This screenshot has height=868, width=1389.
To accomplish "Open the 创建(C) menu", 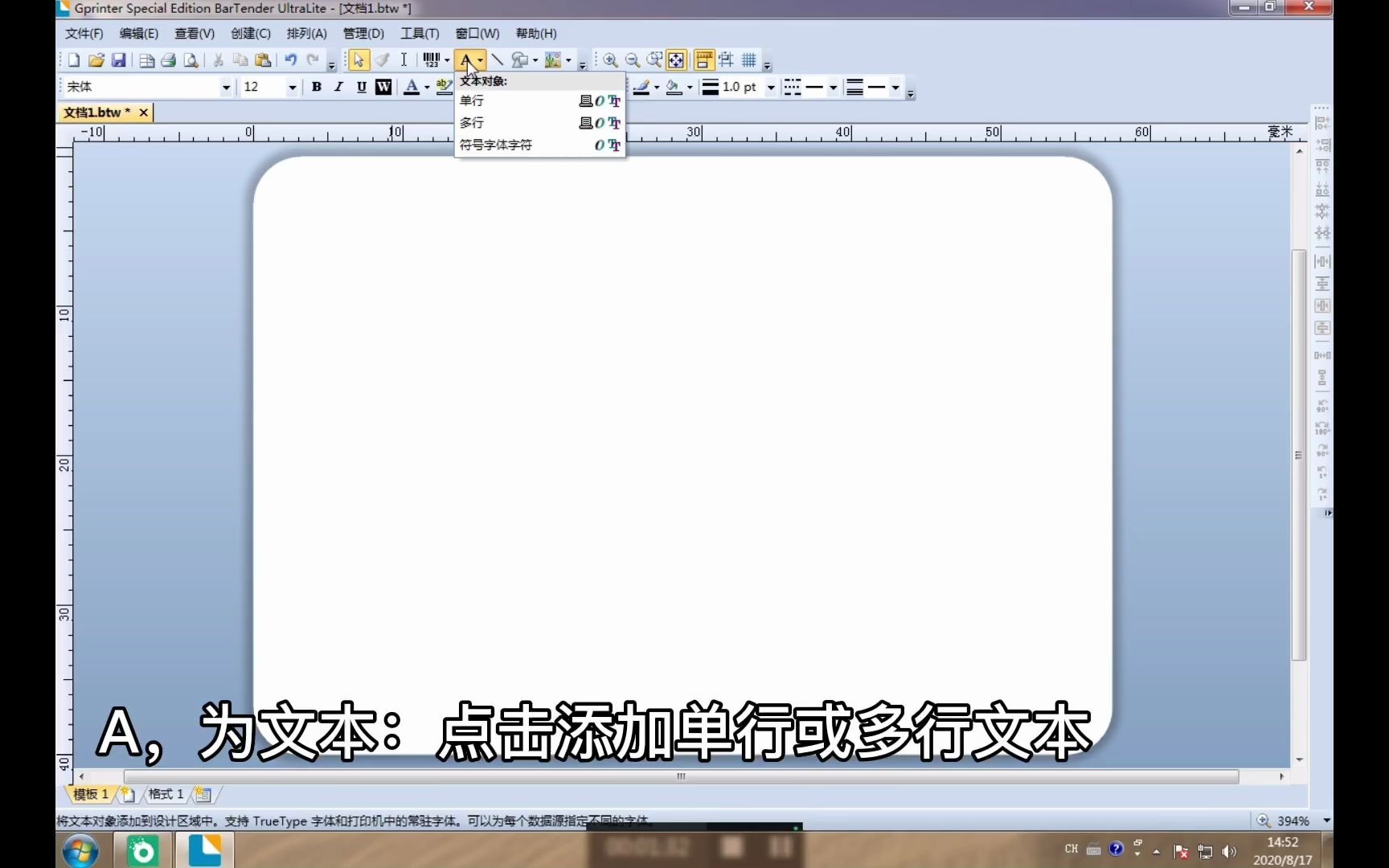I will (251, 34).
